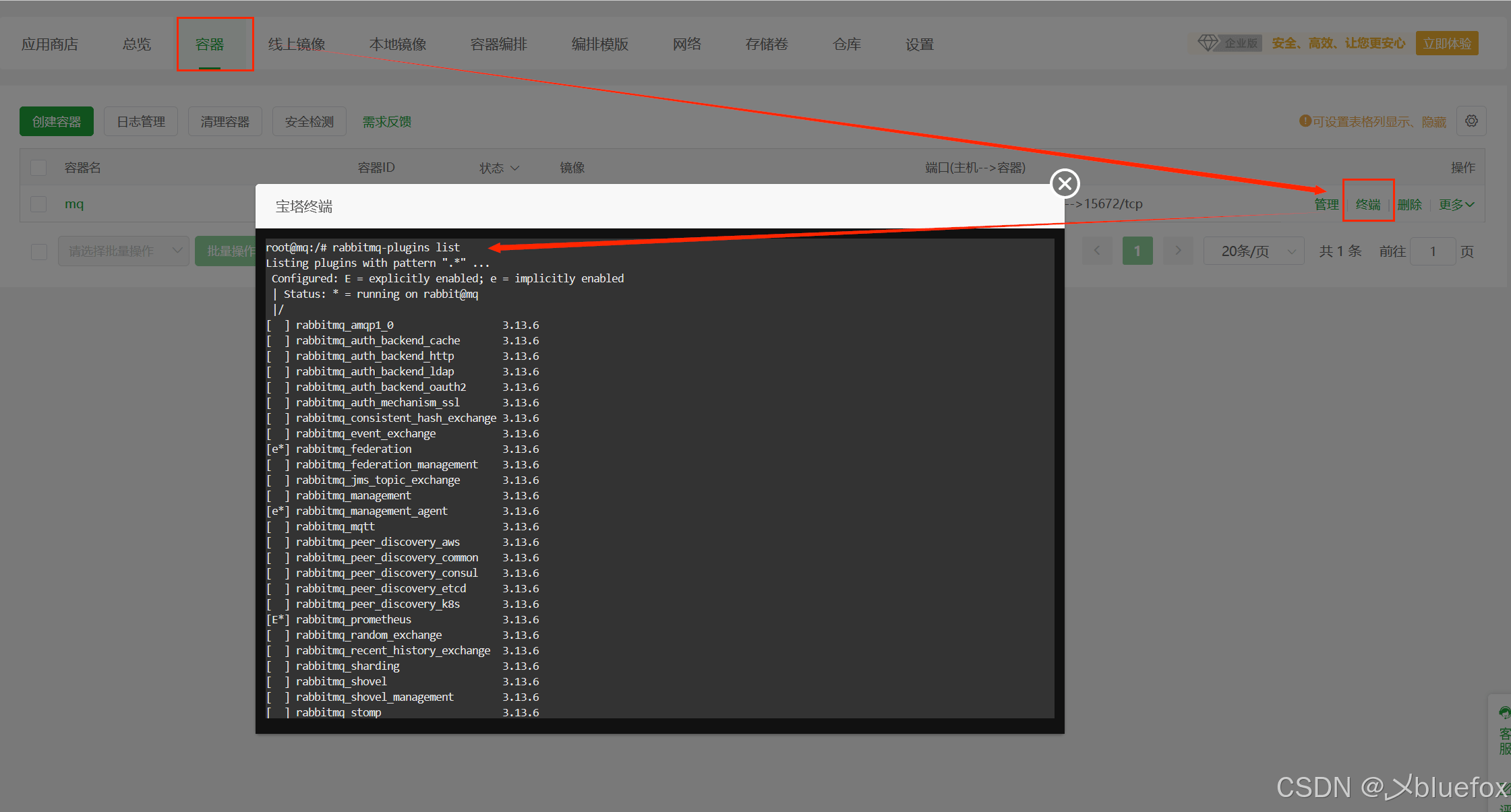The image size is (1511, 812).
Task: Select page 1 in pagination
Action: [x=1137, y=251]
